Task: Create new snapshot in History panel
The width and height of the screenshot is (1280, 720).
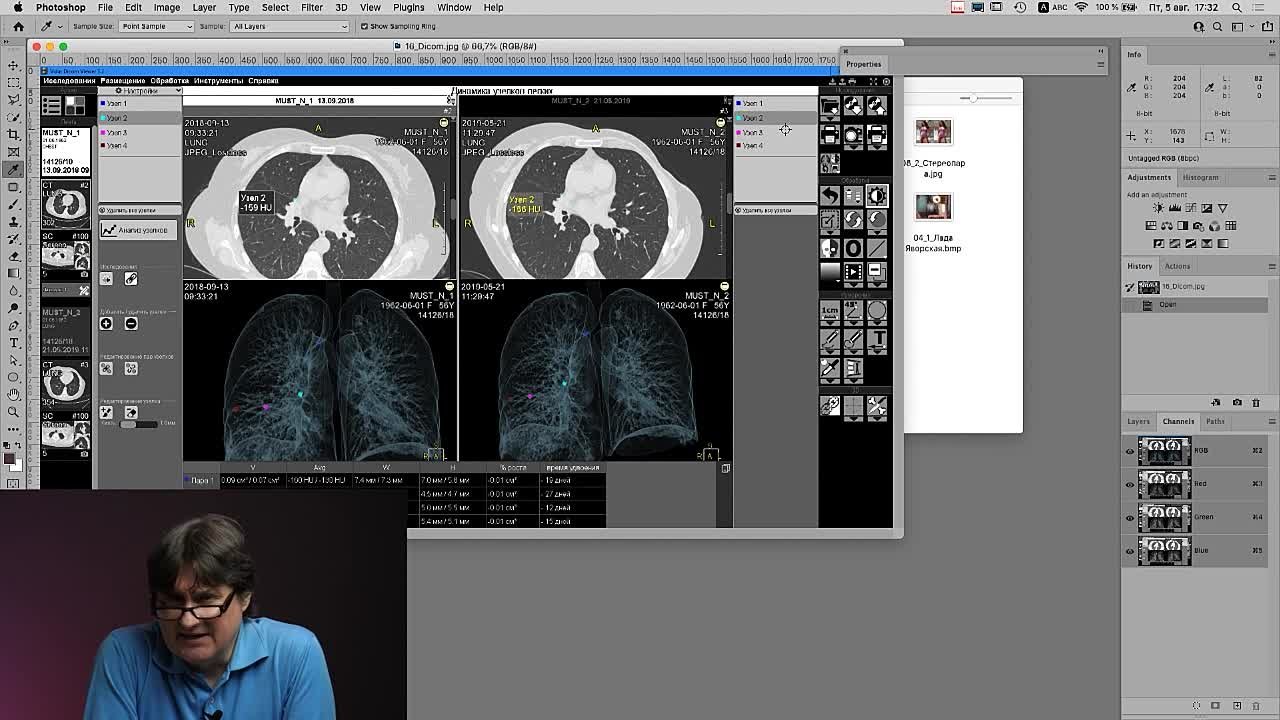Action: coord(1237,402)
